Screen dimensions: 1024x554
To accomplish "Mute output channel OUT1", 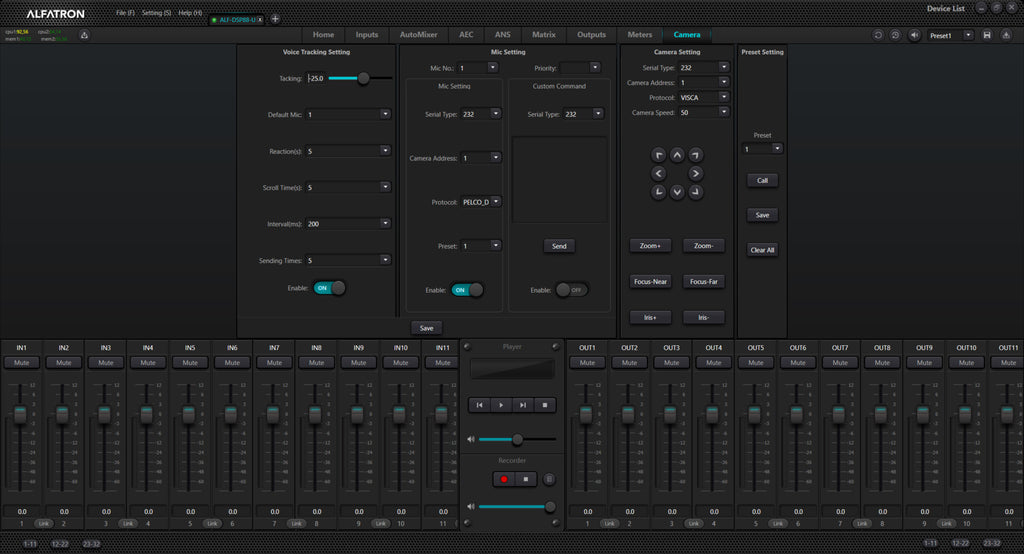I will (587, 363).
